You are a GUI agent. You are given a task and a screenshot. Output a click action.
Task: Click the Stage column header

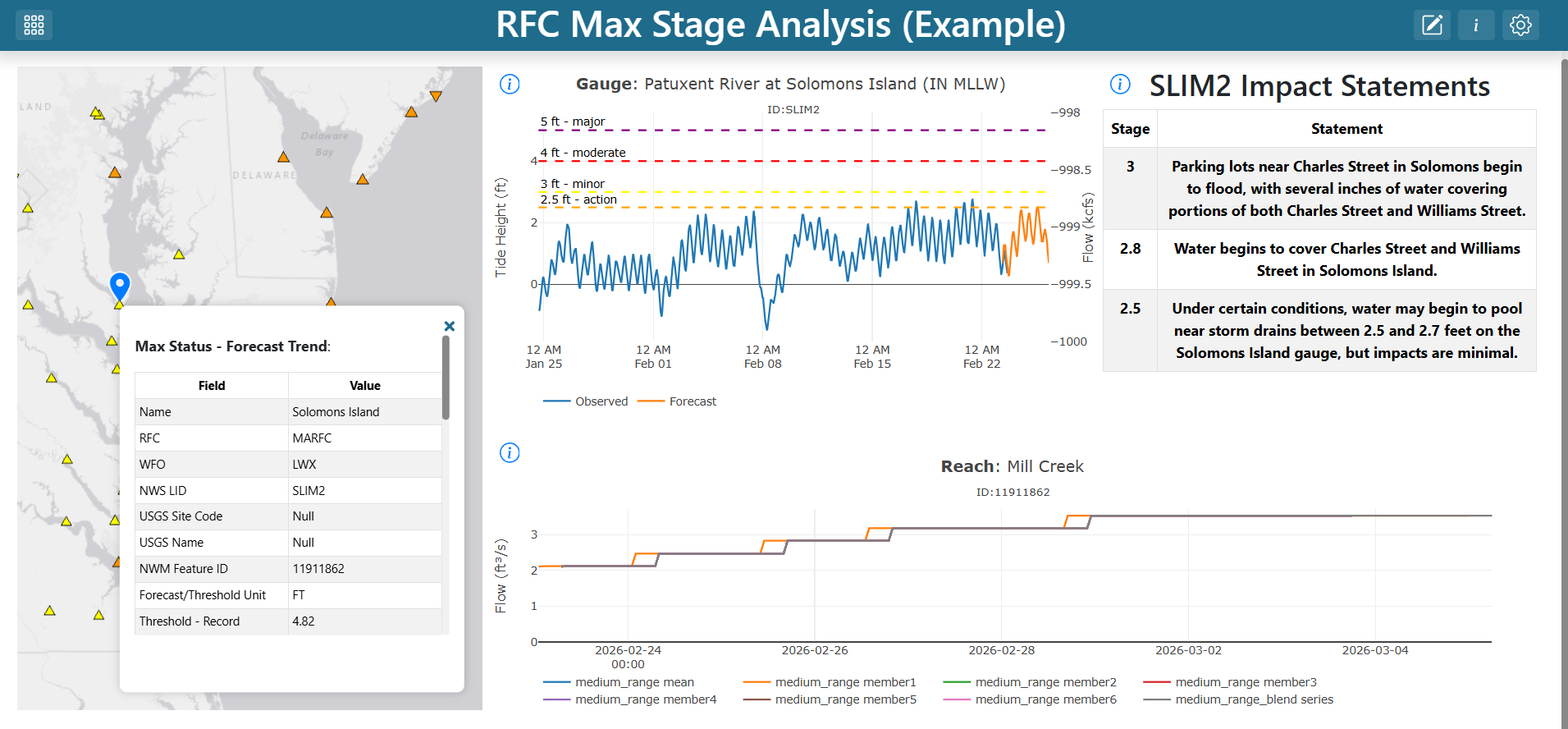pyautogui.click(x=1130, y=129)
